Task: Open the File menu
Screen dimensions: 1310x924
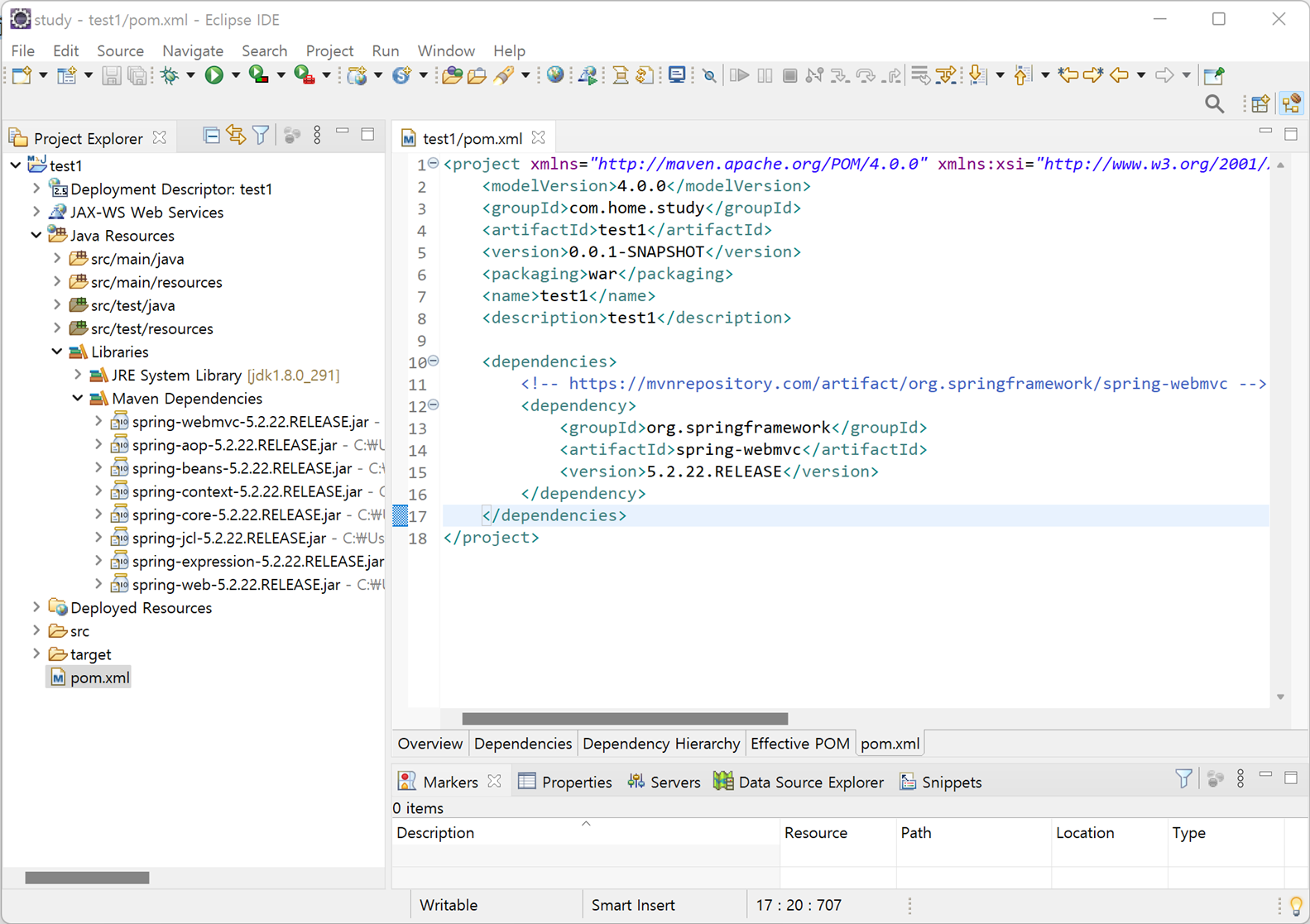Action: pos(22,50)
